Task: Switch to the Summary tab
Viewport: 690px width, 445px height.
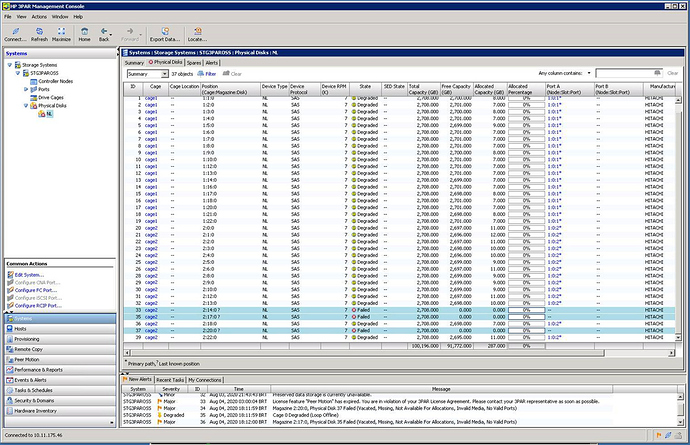Action: tap(134, 63)
